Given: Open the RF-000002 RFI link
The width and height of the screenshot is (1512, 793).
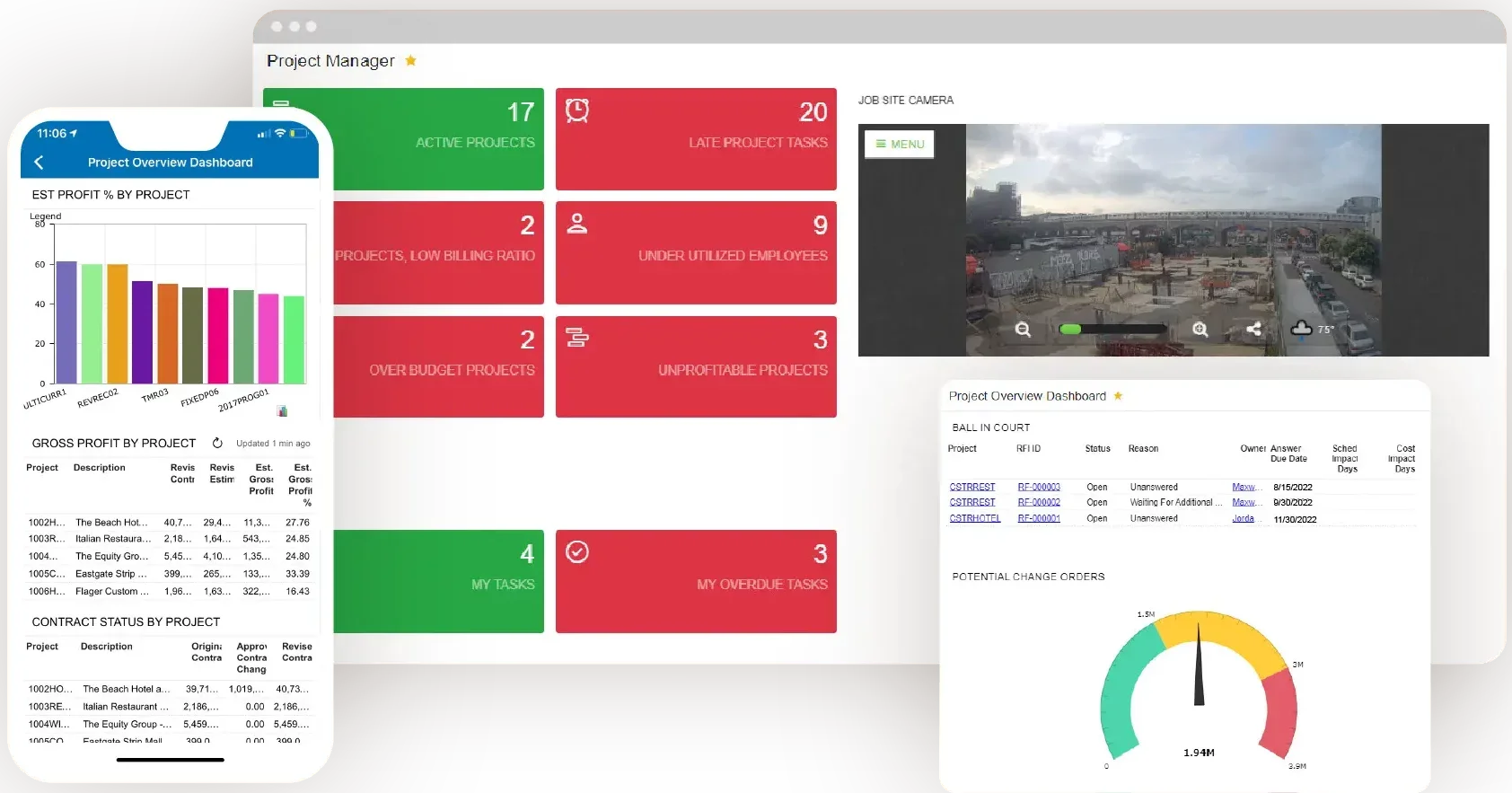Looking at the screenshot, I should (1039, 502).
